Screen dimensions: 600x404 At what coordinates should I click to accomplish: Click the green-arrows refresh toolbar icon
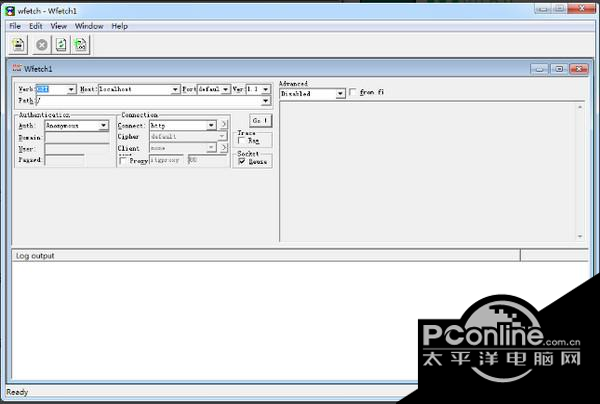[61, 45]
